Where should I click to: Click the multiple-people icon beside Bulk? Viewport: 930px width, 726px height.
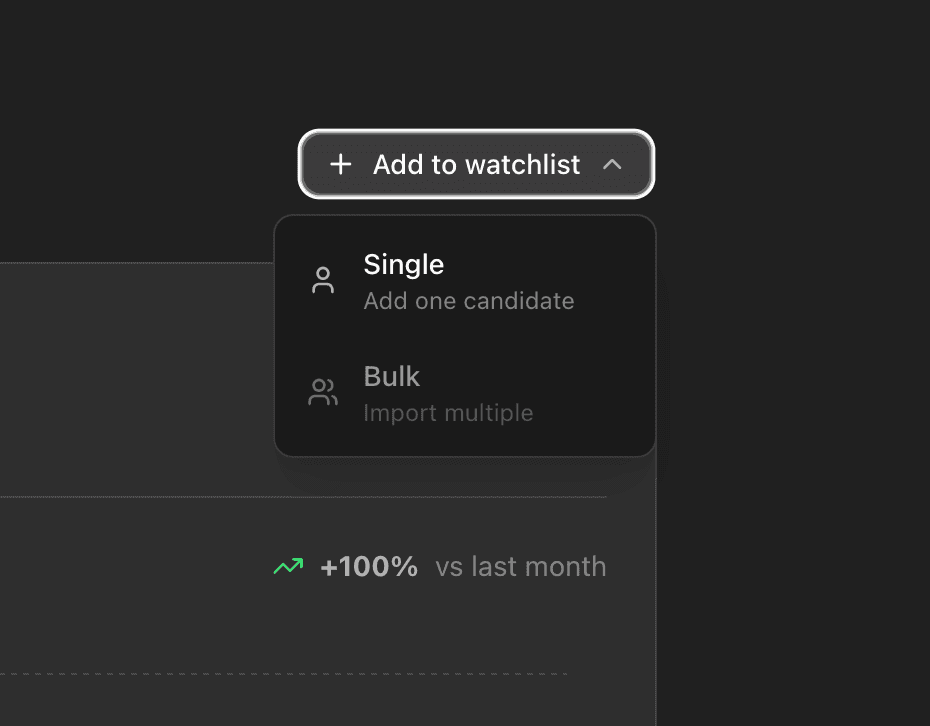click(322, 392)
